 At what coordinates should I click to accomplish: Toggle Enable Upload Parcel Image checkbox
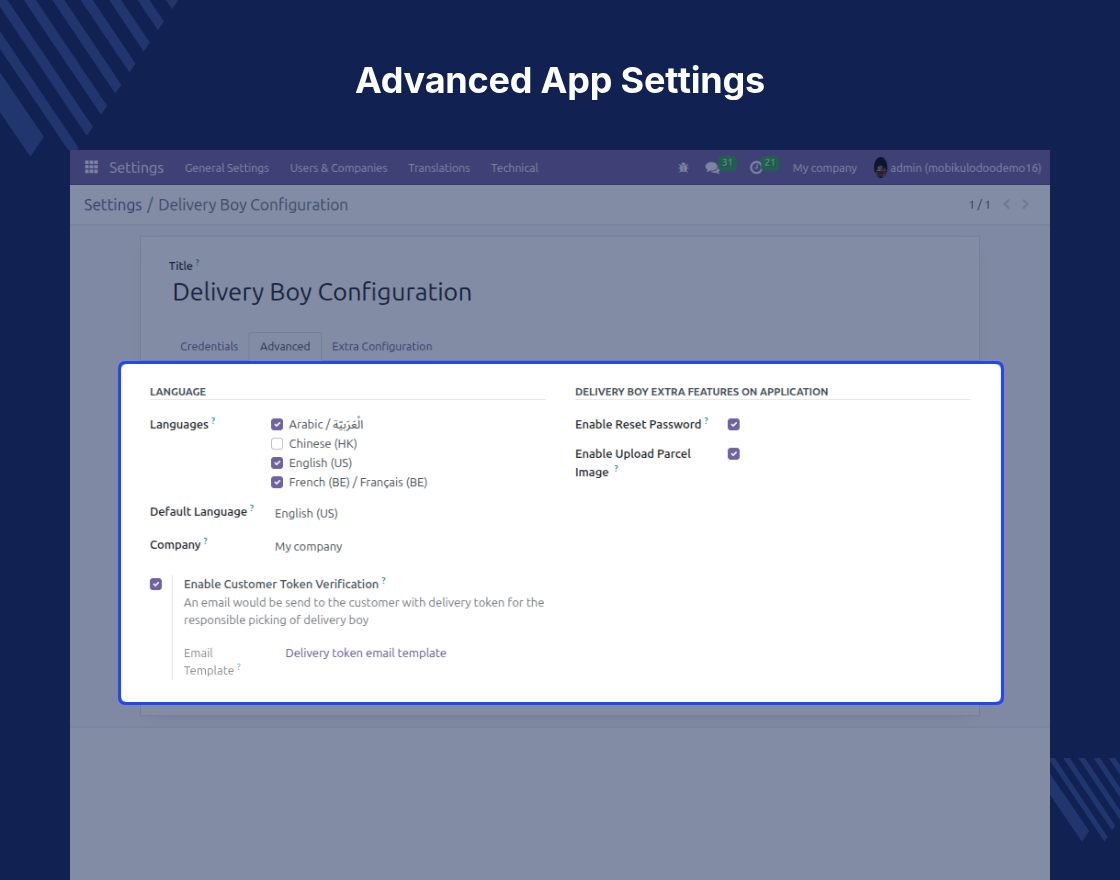pyautogui.click(x=734, y=454)
